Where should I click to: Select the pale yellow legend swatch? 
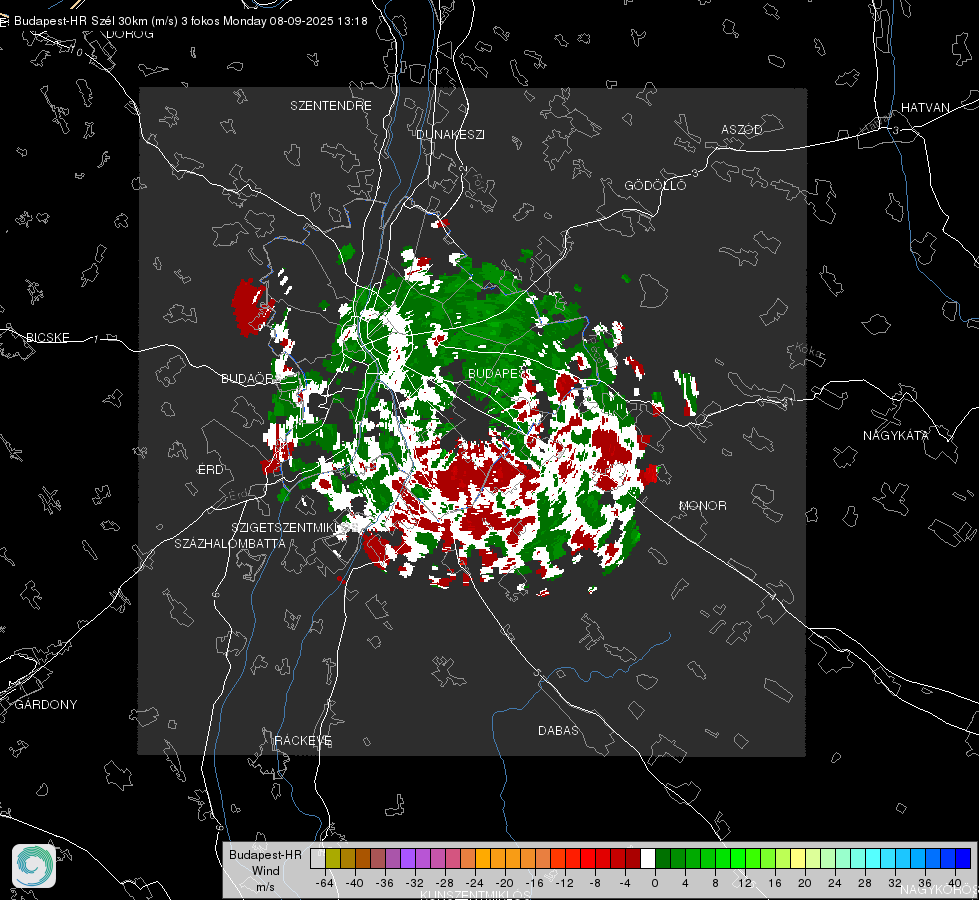pyautogui.click(x=799, y=858)
